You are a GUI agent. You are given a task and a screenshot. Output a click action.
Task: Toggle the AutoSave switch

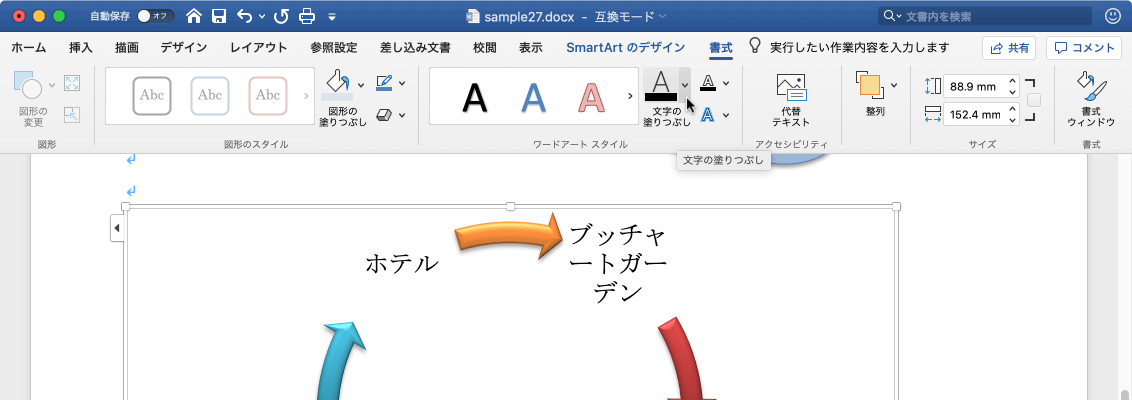tap(155, 15)
